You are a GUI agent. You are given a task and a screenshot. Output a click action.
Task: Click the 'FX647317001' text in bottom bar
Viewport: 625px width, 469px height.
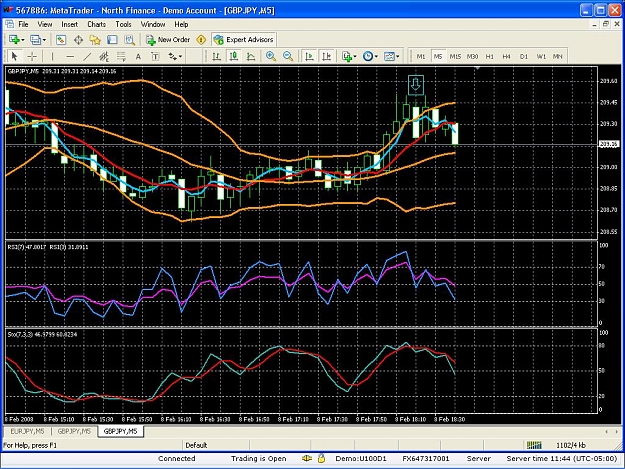click(426, 459)
